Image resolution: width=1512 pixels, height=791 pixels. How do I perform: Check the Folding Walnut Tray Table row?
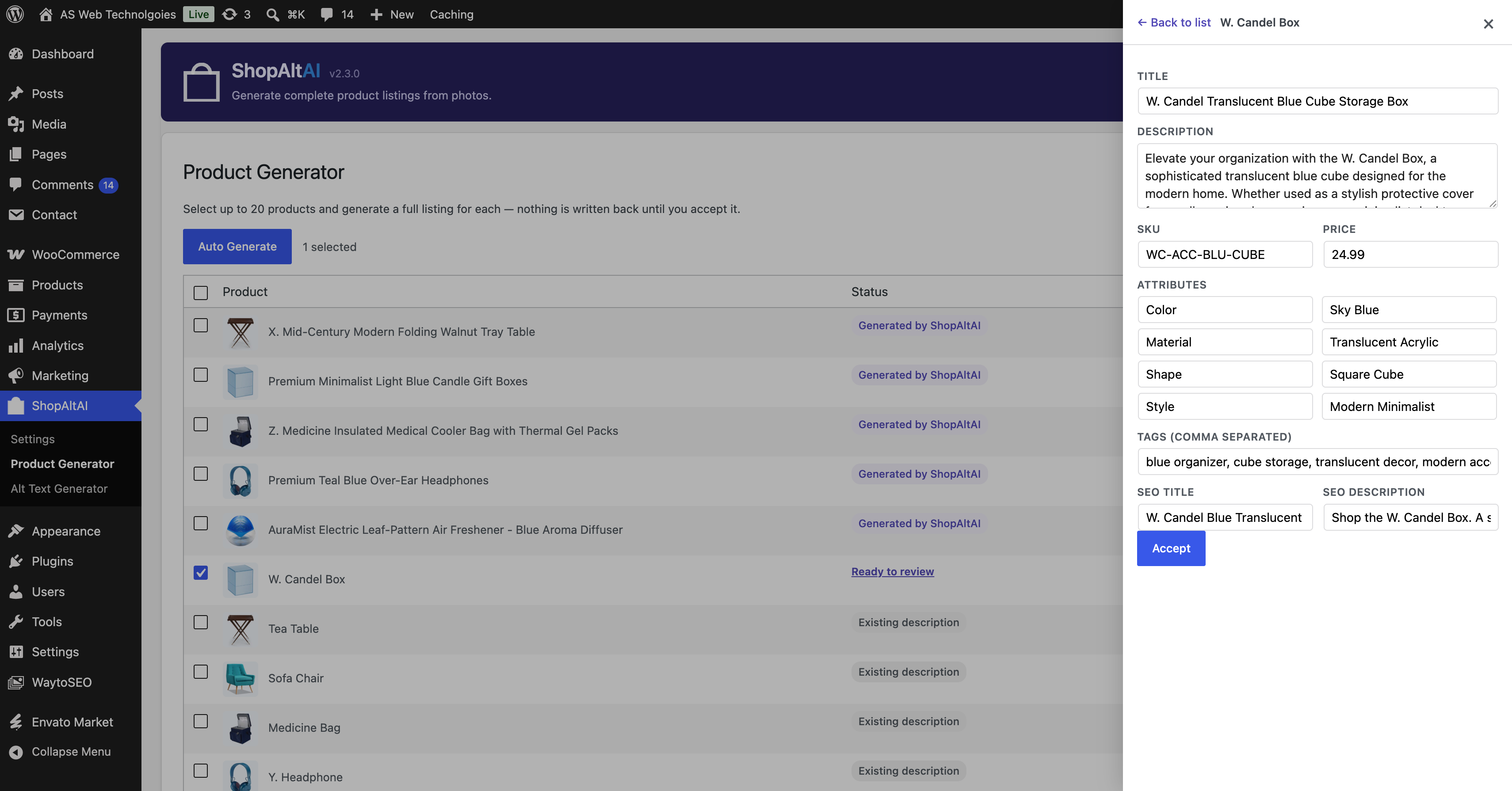(x=201, y=326)
